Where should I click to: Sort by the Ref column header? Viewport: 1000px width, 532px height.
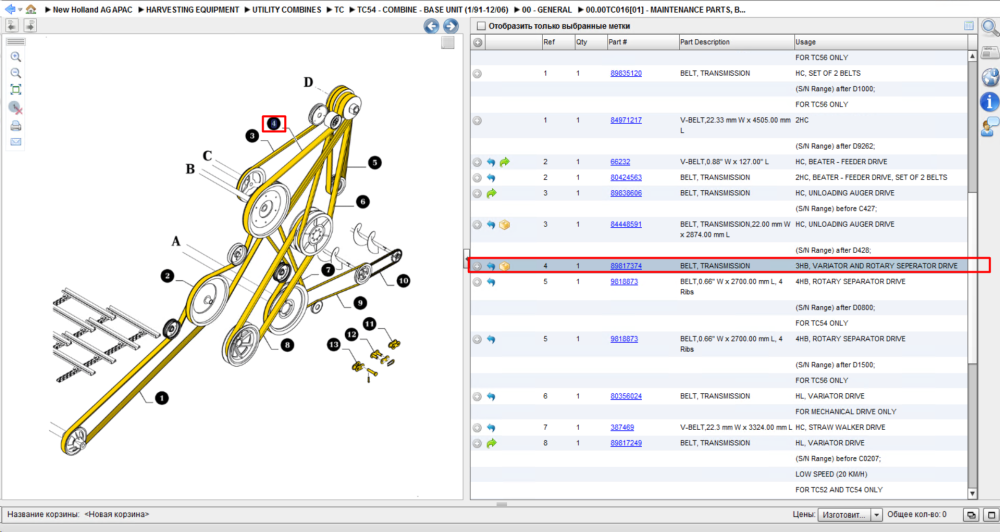(x=557, y=42)
